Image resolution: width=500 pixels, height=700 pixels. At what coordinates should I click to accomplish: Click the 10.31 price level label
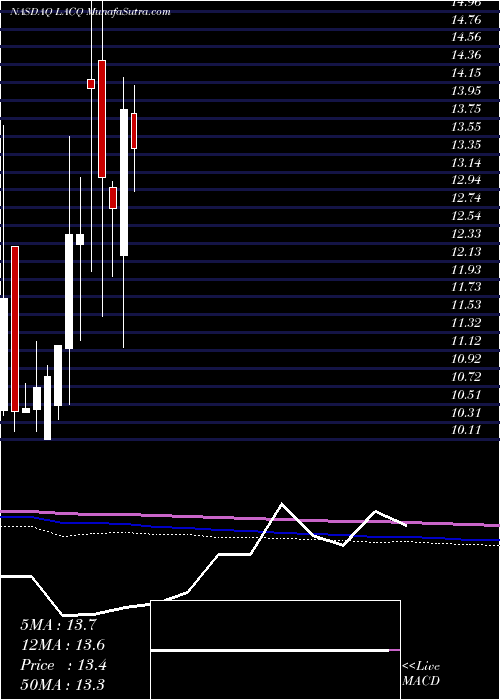tap(466, 412)
